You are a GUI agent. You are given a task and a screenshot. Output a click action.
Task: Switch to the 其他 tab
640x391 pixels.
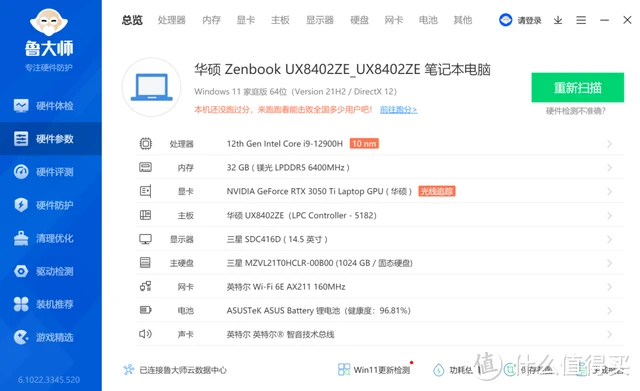click(x=463, y=20)
